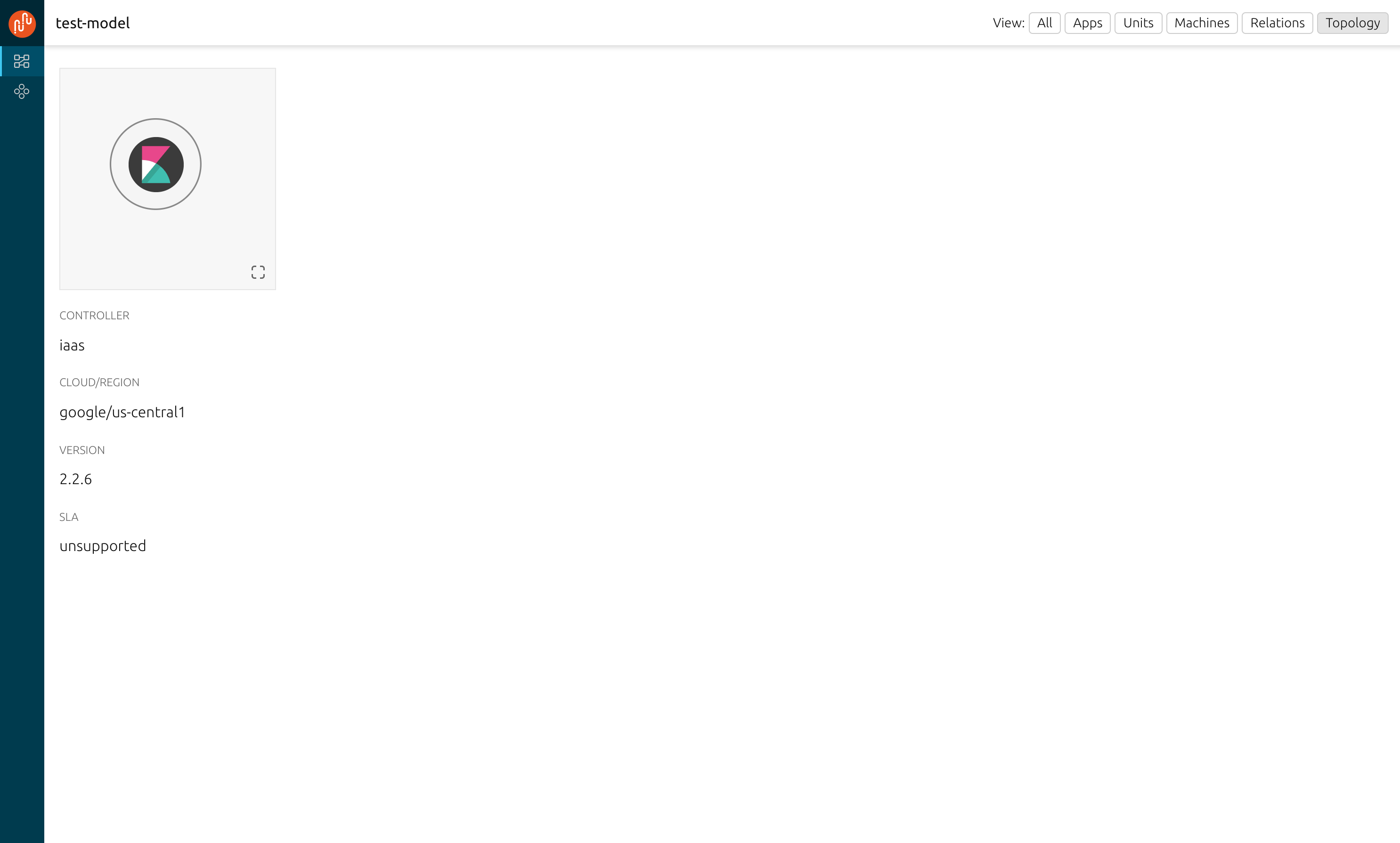
Task: Show the Machines view
Action: click(x=1201, y=23)
